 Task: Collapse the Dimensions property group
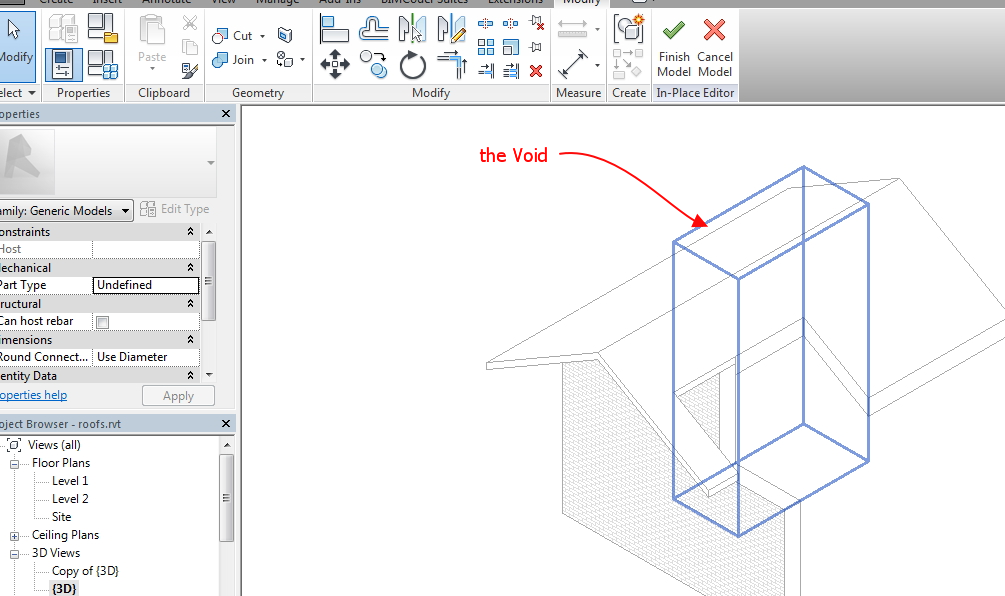190,339
